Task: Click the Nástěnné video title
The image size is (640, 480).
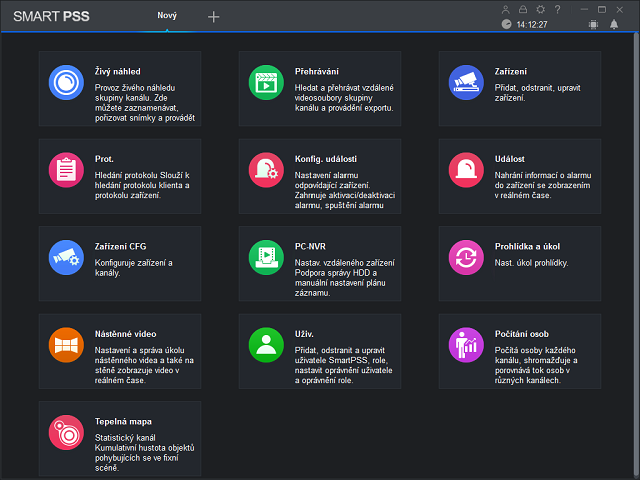Action: (x=126, y=334)
